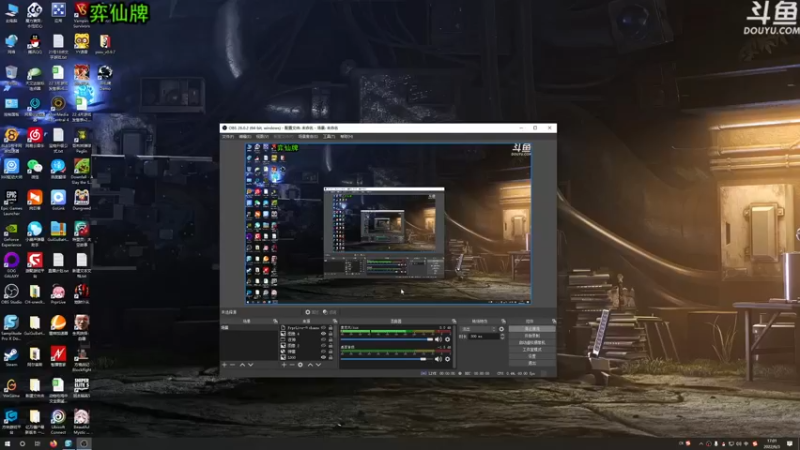Screen dimensions: 800x450
Task: Select the OBS Studio desktop shortcut
Action: pos(11,294)
